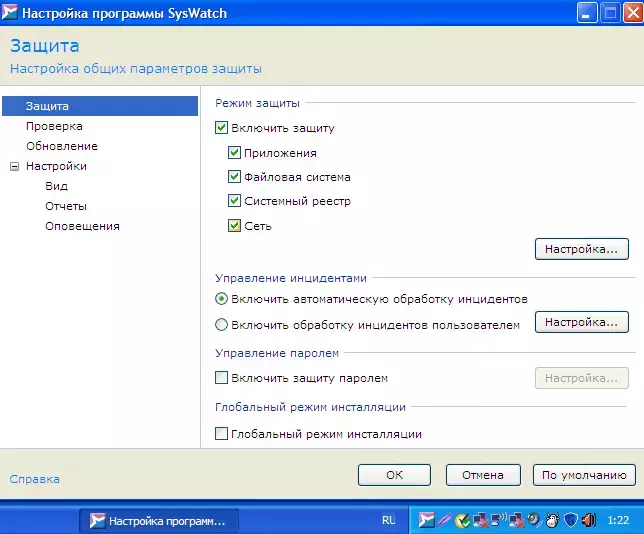Uncheck the 'Сеть' protection checkbox
Screen dimensions: 644x534
click(234, 226)
